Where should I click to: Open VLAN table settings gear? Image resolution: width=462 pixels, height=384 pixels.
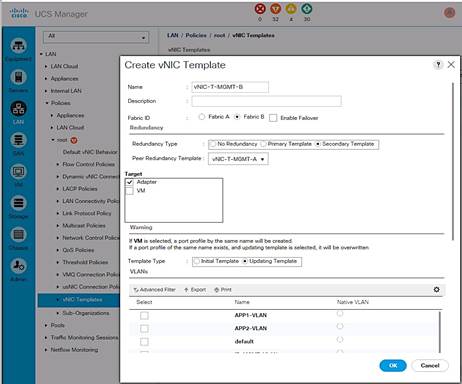[436, 289]
